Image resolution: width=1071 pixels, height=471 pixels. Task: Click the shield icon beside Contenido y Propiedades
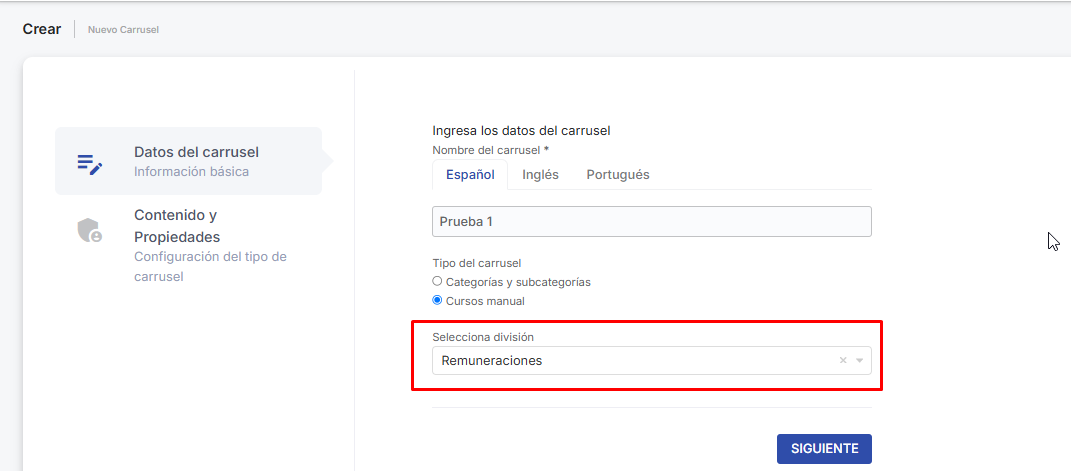coord(90,231)
